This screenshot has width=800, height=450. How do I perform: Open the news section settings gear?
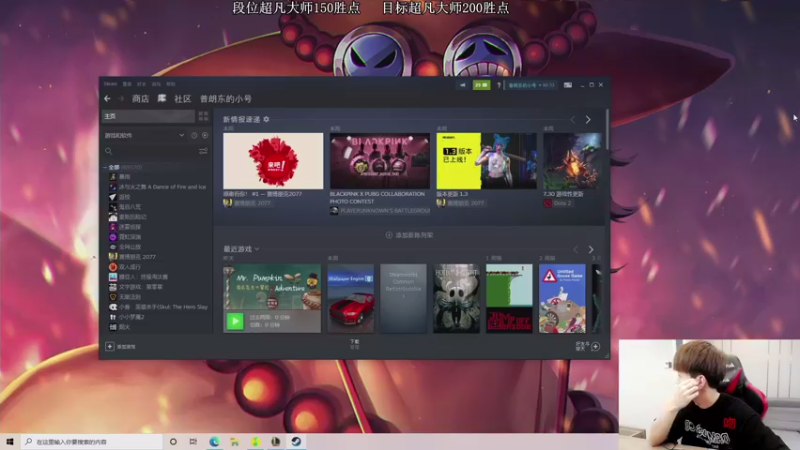click(x=266, y=119)
